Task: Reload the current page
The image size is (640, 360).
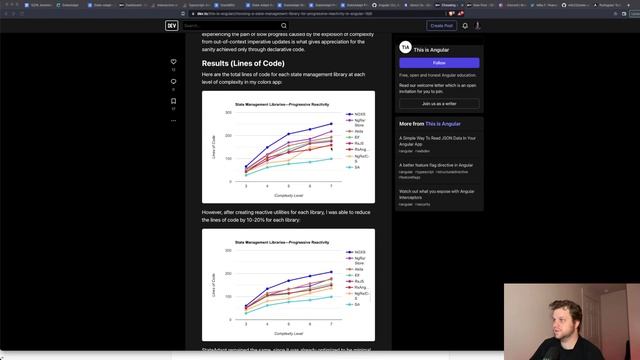Action: pyautogui.click(x=22, y=13)
